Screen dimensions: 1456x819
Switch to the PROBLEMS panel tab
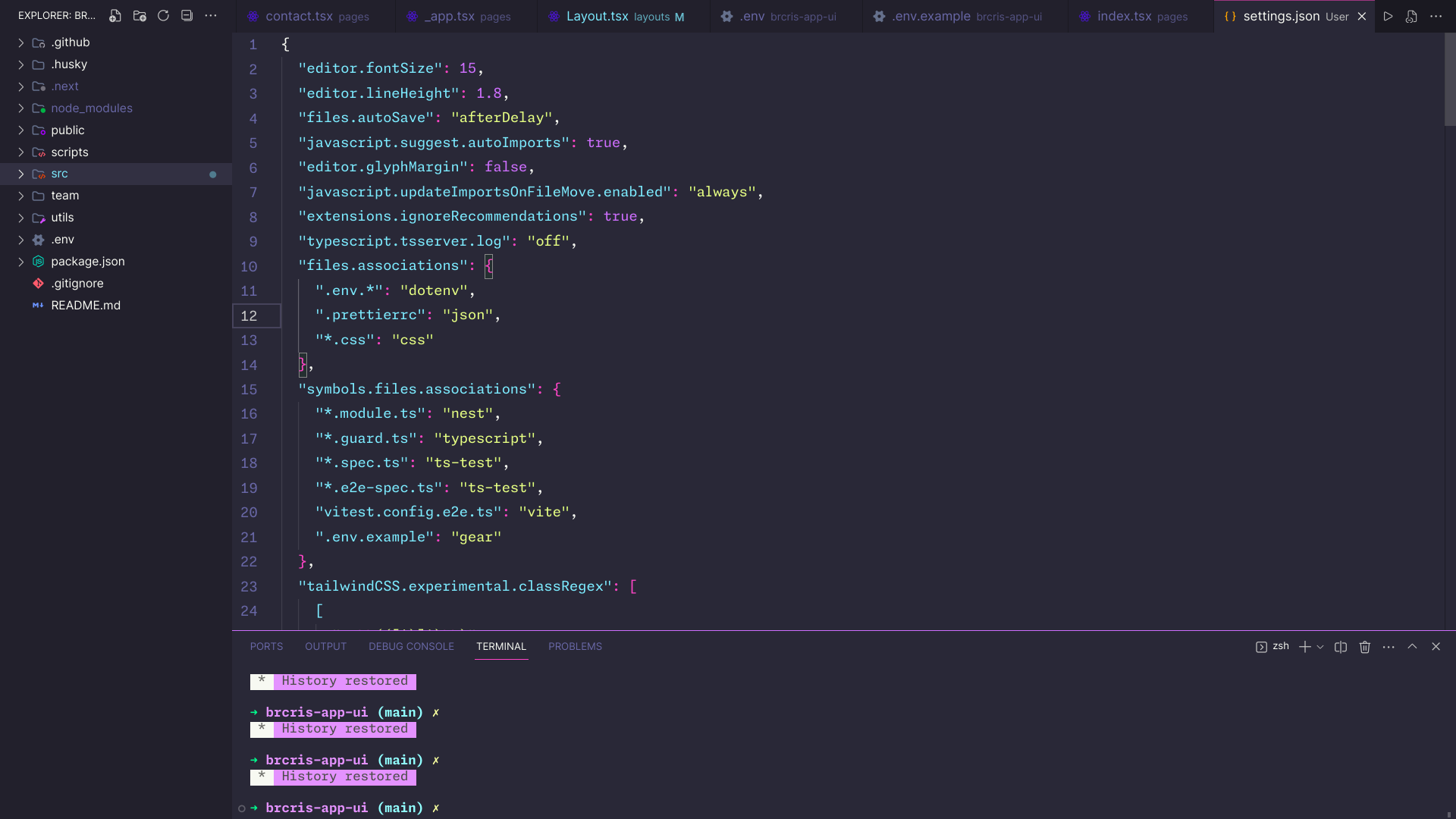coord(575,647)
